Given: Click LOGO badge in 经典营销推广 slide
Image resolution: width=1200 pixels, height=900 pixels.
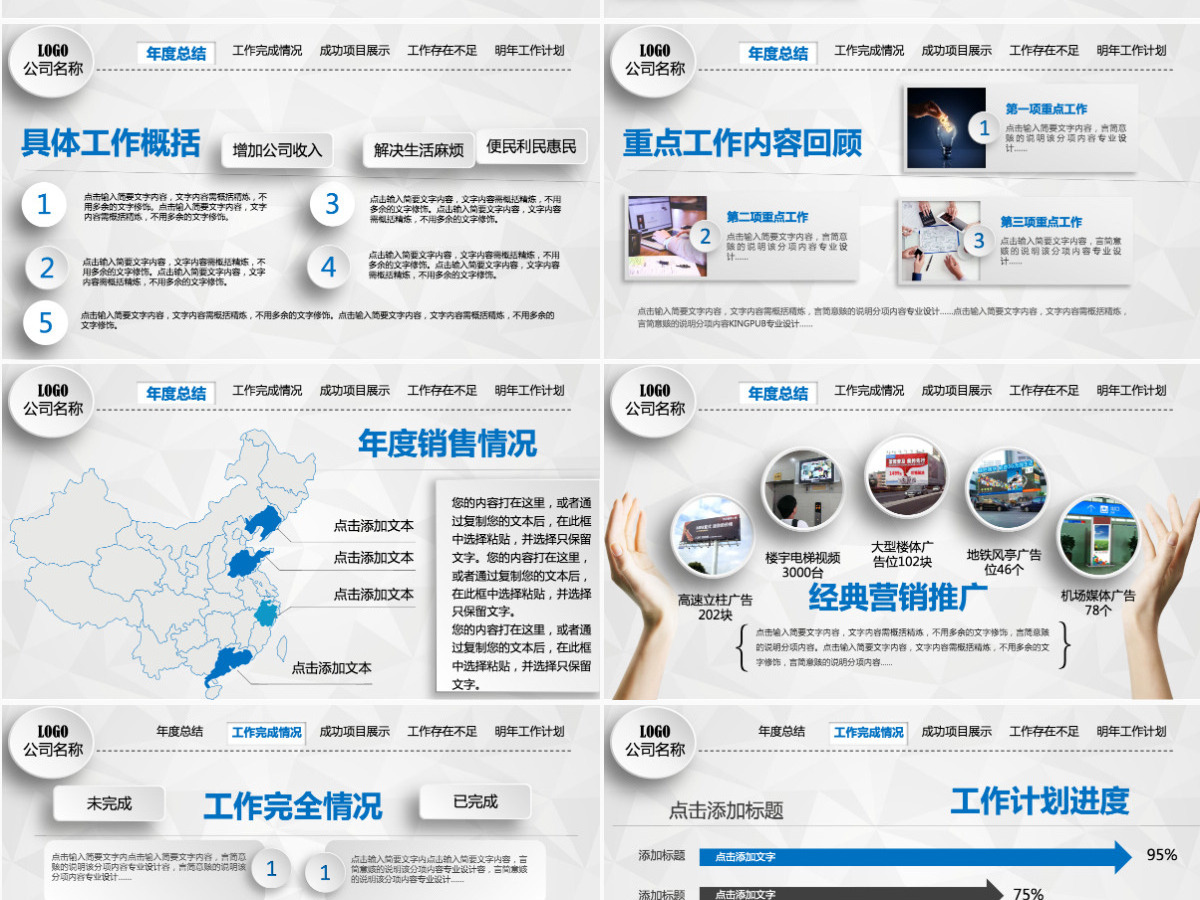Looking at the screenshot, I should pyautogui.click(x=655, y=400).
